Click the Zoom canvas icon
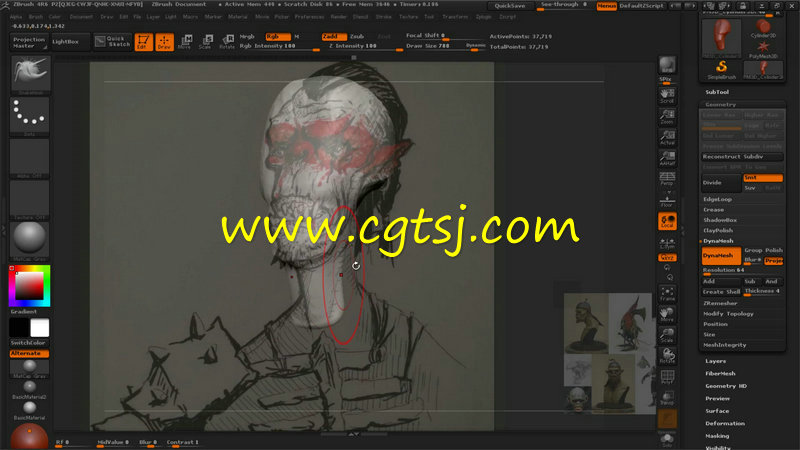 tap(667, 117)
